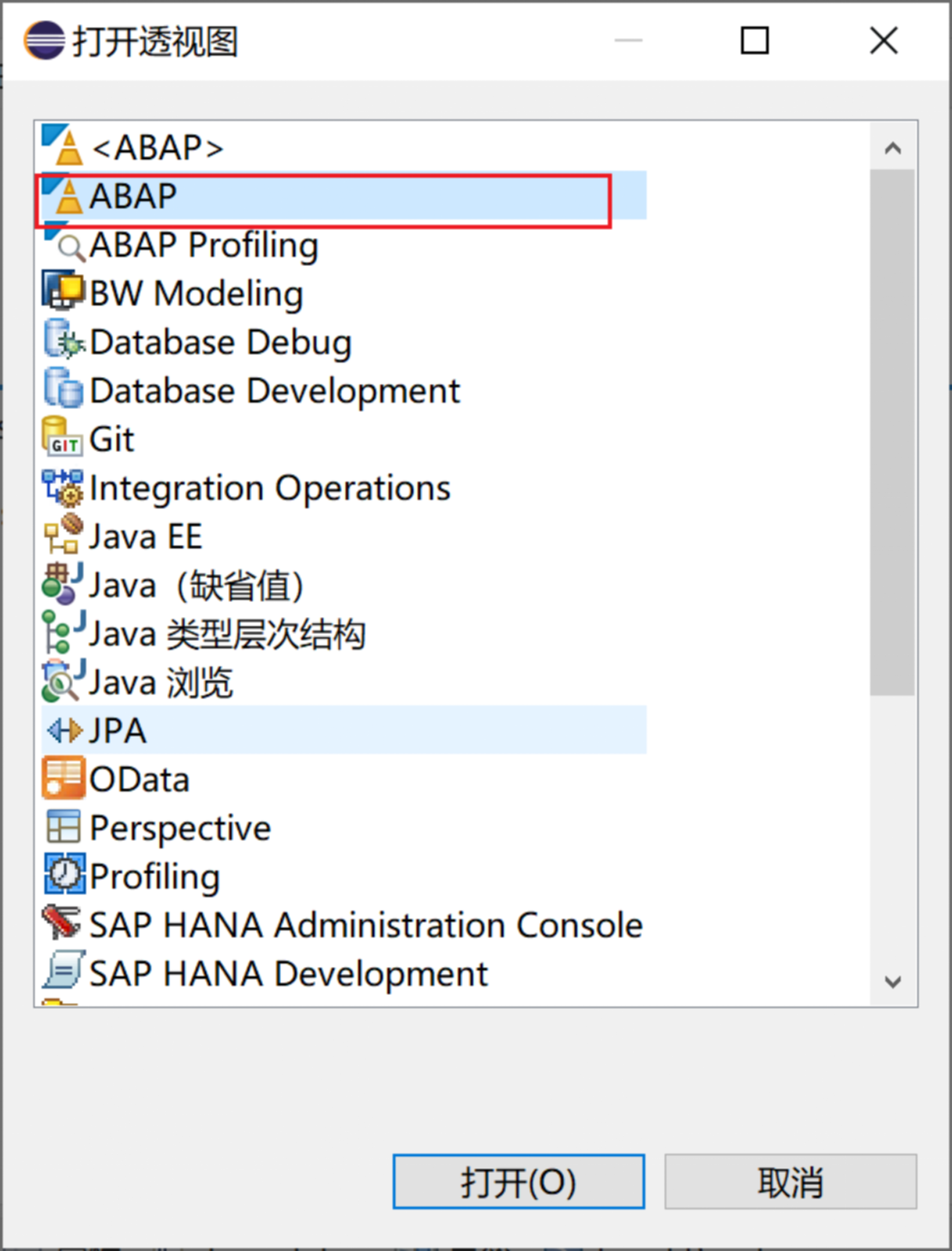Select the ABAP perspective entry
The width and height of the screenshot is (952, 1251).
(343, 195)
